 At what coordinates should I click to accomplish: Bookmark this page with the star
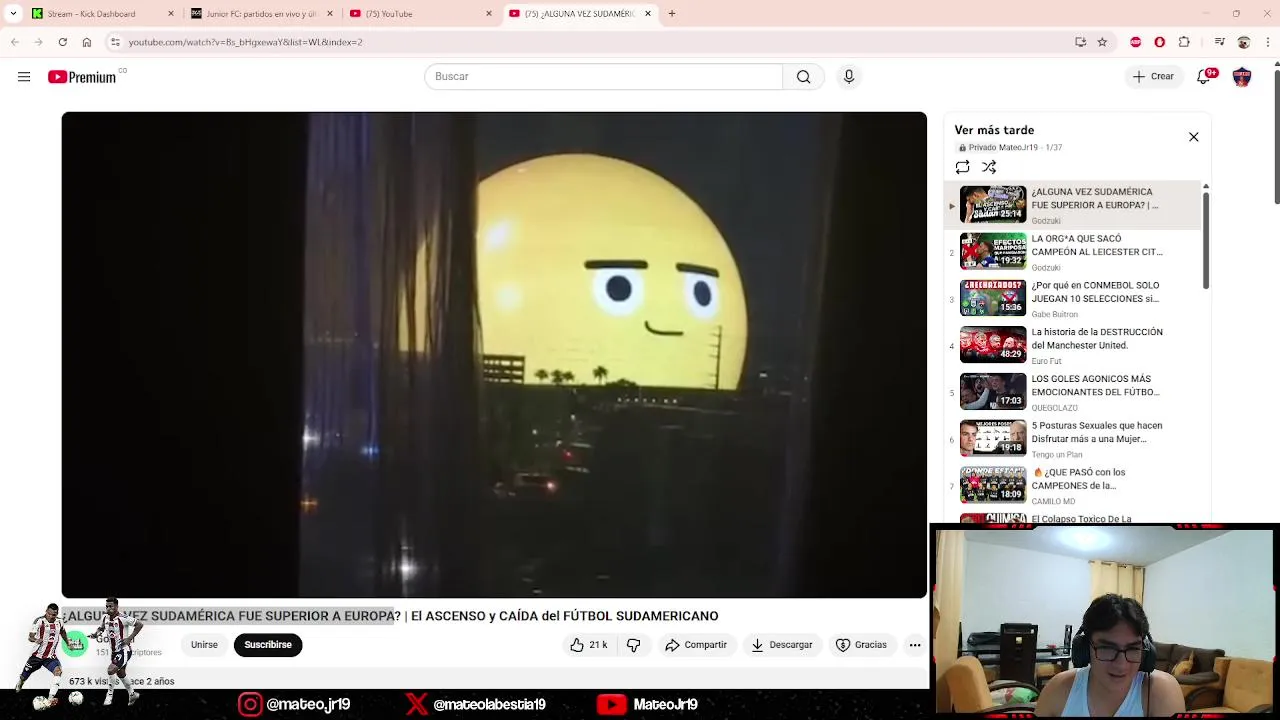coord(1102,42)
